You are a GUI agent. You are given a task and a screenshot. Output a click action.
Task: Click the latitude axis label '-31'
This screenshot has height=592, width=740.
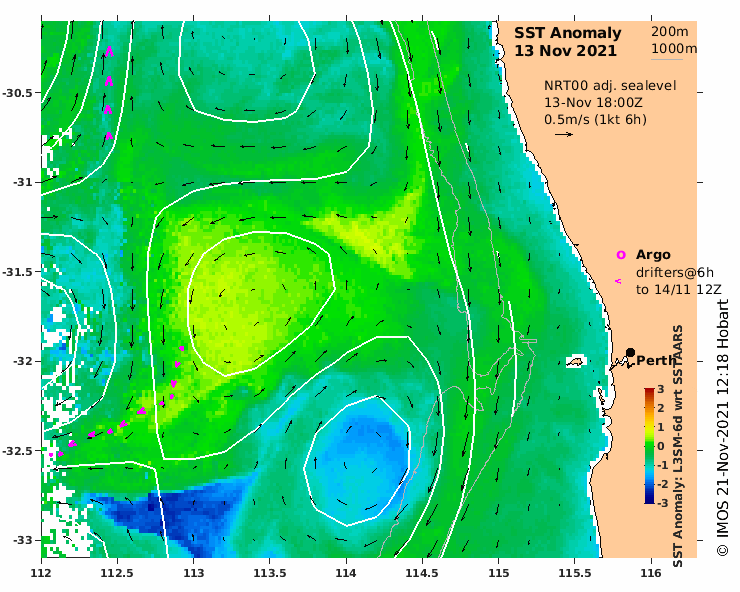(x=23, y=182)
